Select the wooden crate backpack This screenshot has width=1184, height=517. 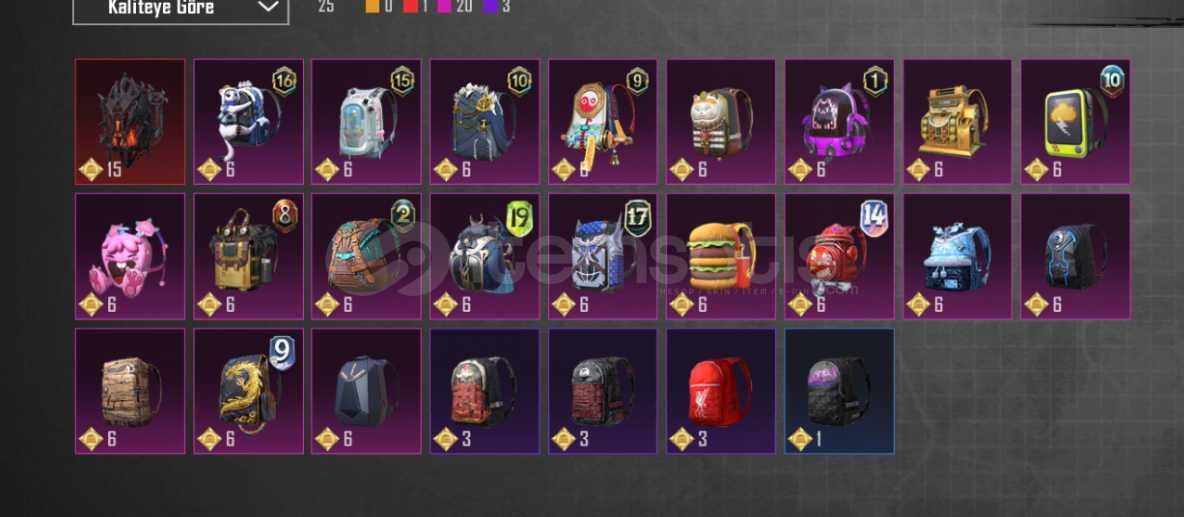pos(130,391)
